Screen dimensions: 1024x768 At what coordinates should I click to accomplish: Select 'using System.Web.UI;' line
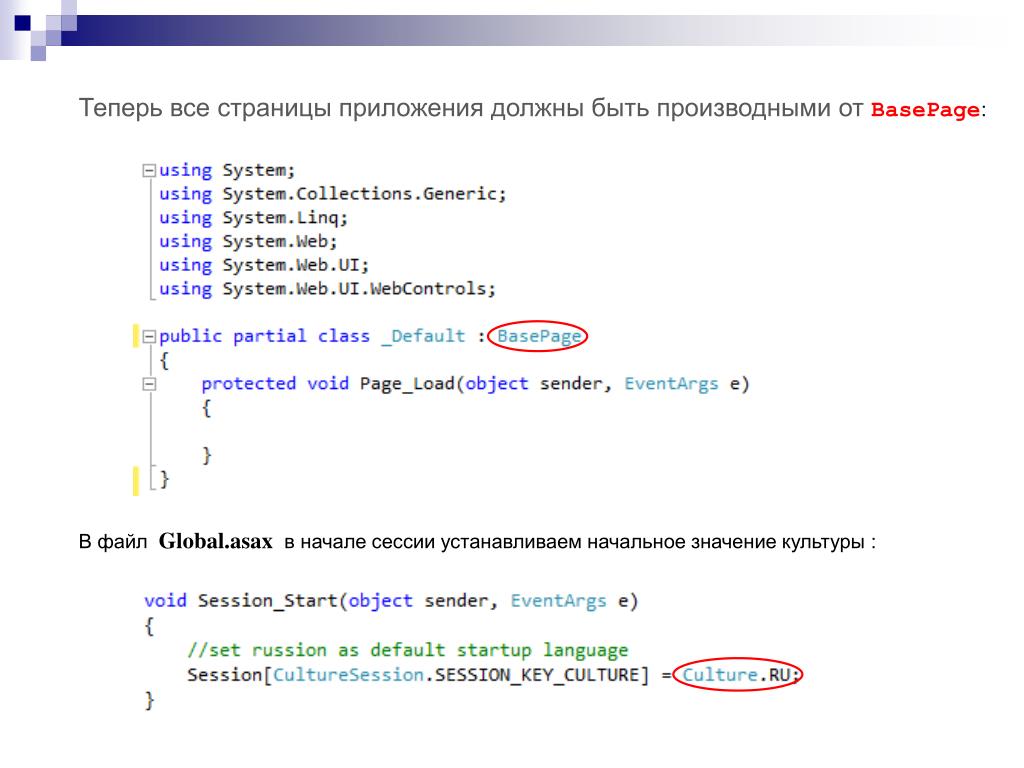pos(264,264)
